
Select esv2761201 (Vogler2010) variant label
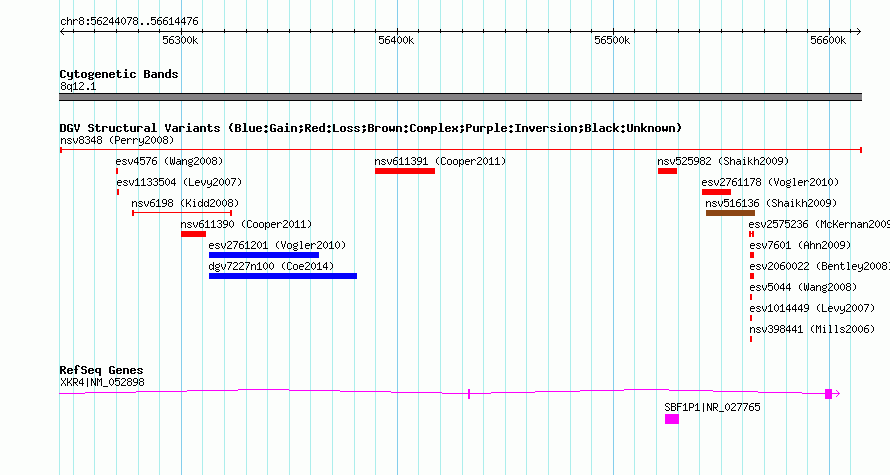277,245
